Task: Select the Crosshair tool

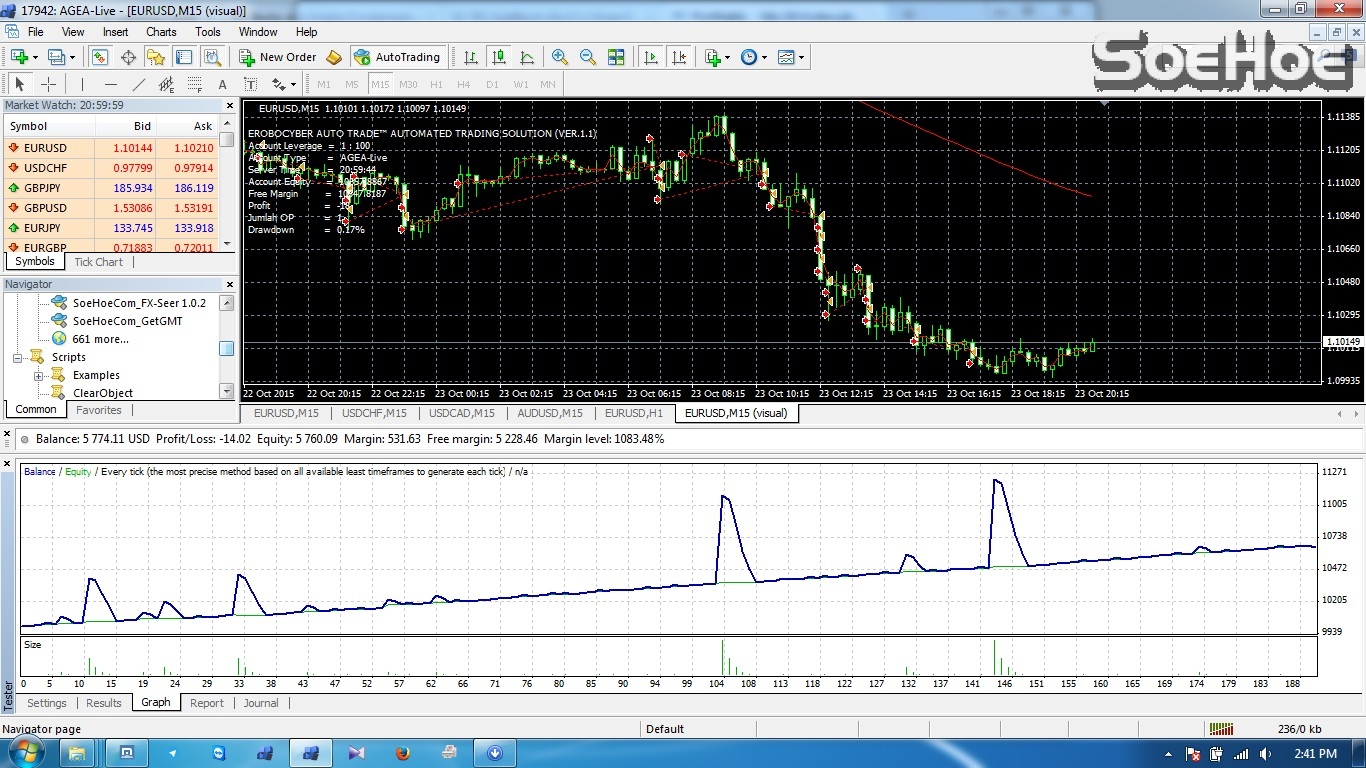Action: 48,84
